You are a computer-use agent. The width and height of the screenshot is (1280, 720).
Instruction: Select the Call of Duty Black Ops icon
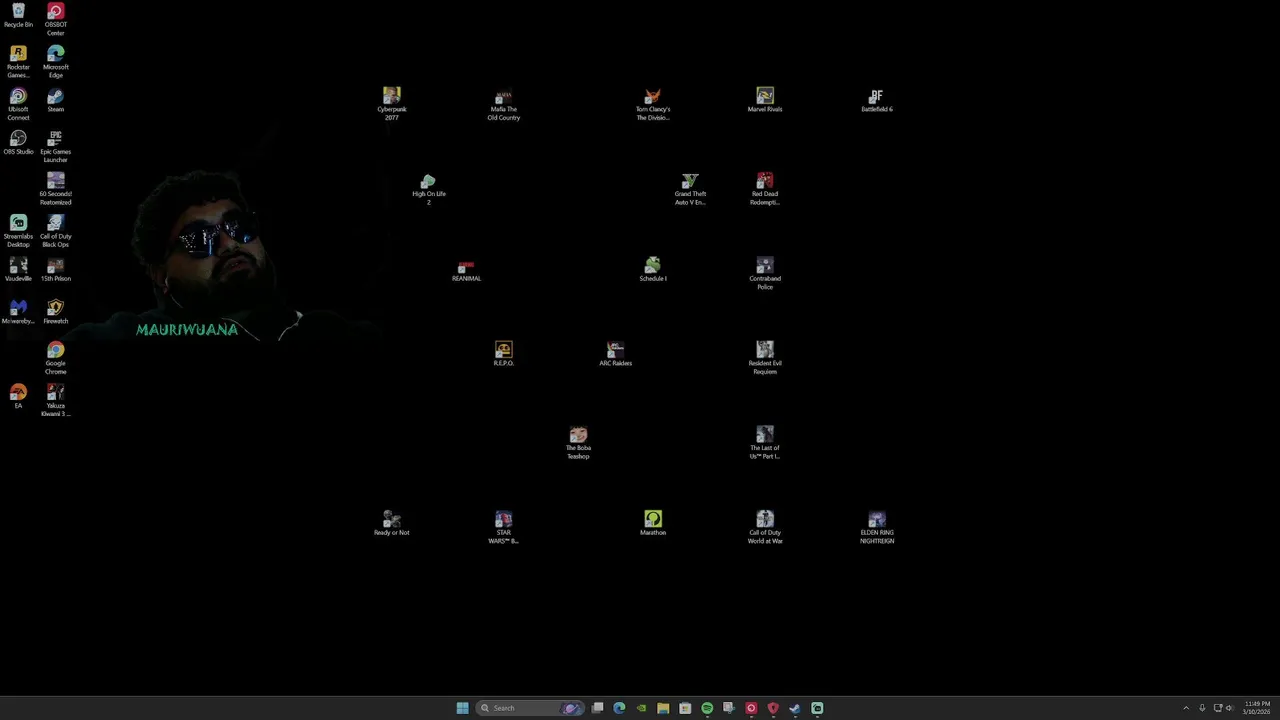56,232
